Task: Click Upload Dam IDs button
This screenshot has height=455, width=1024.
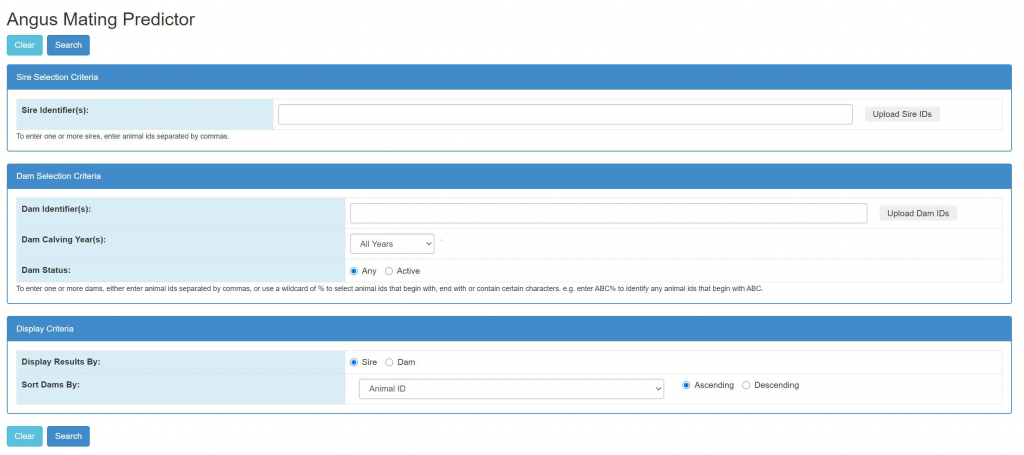Action: 917,213
